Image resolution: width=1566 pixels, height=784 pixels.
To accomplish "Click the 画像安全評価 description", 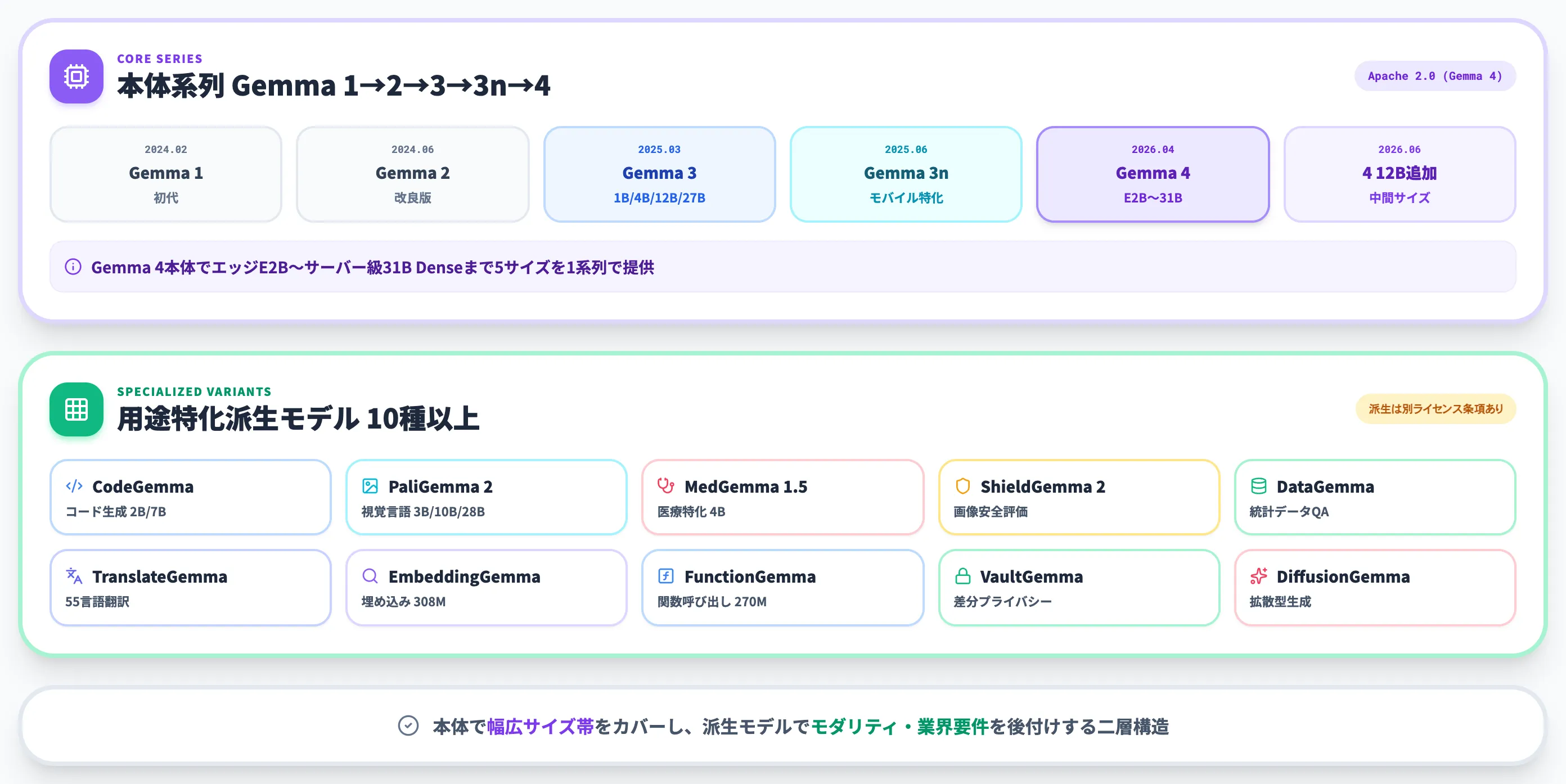I will (x=991, y=512).
